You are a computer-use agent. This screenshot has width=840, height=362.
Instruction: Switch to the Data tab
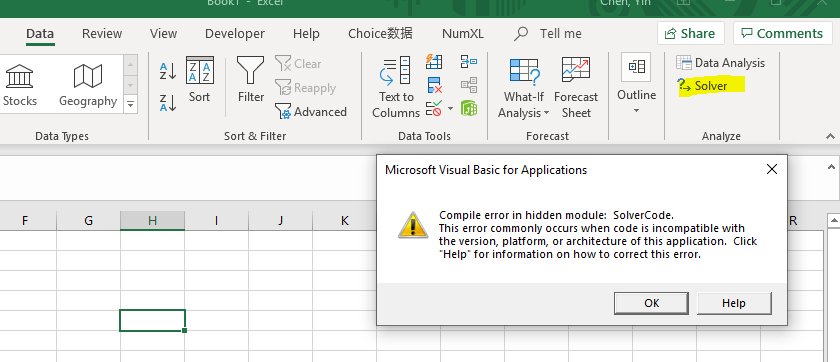click(40, 34)
